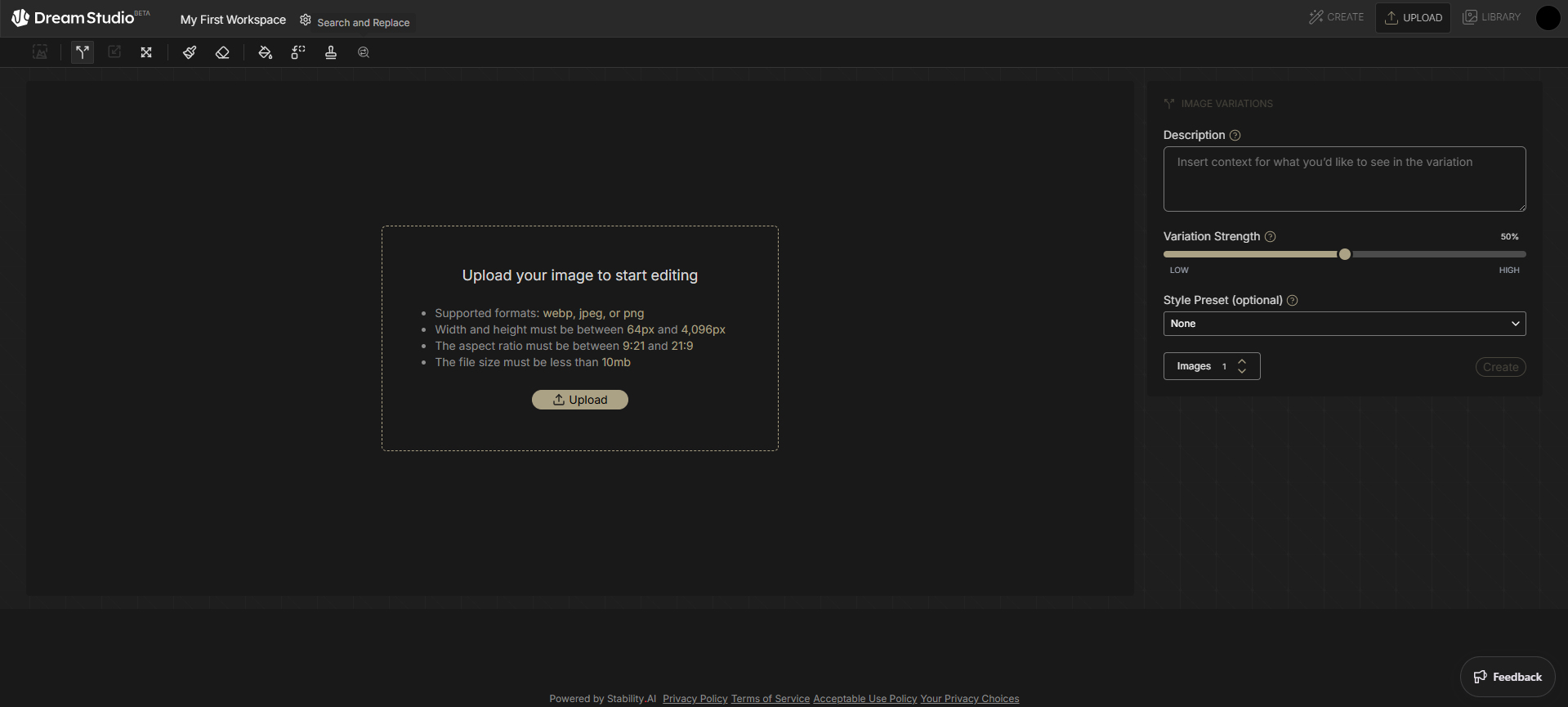Open the Style Preset dropdown
This screenshot has height=707, width=1568.
pyautogui.click(x=1344, y=324)
